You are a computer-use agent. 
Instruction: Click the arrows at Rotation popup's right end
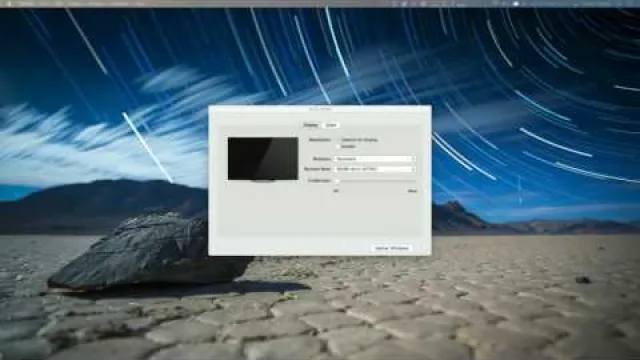[x=413, y=159]
